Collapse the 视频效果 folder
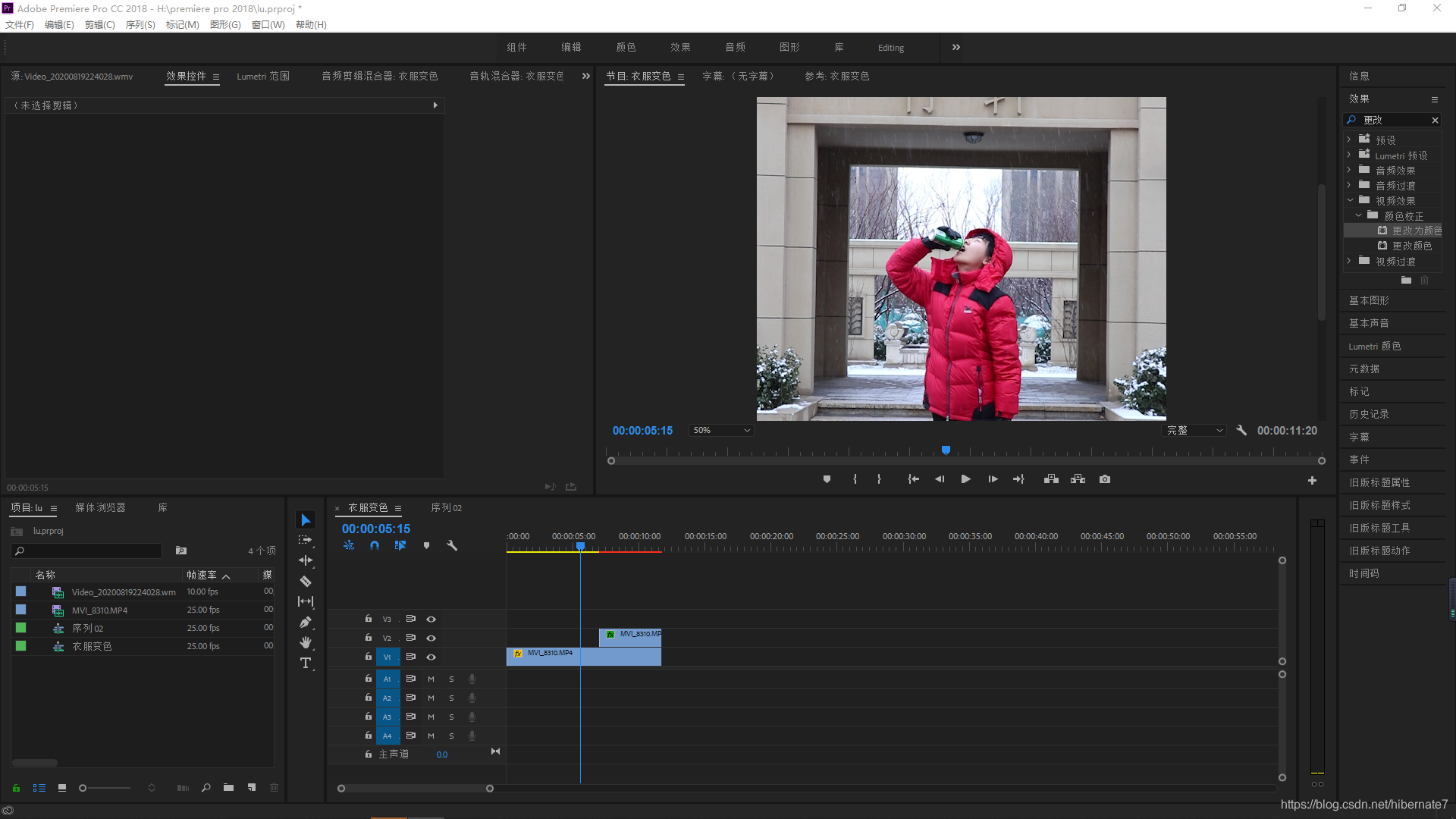 coord(1350,200)
